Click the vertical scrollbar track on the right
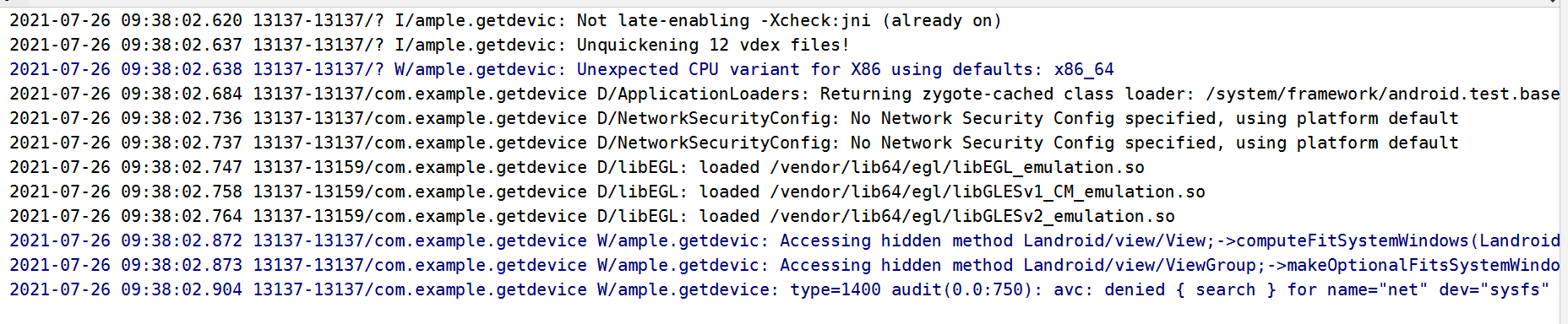Screen dimensions: 1568x324 1563,165
